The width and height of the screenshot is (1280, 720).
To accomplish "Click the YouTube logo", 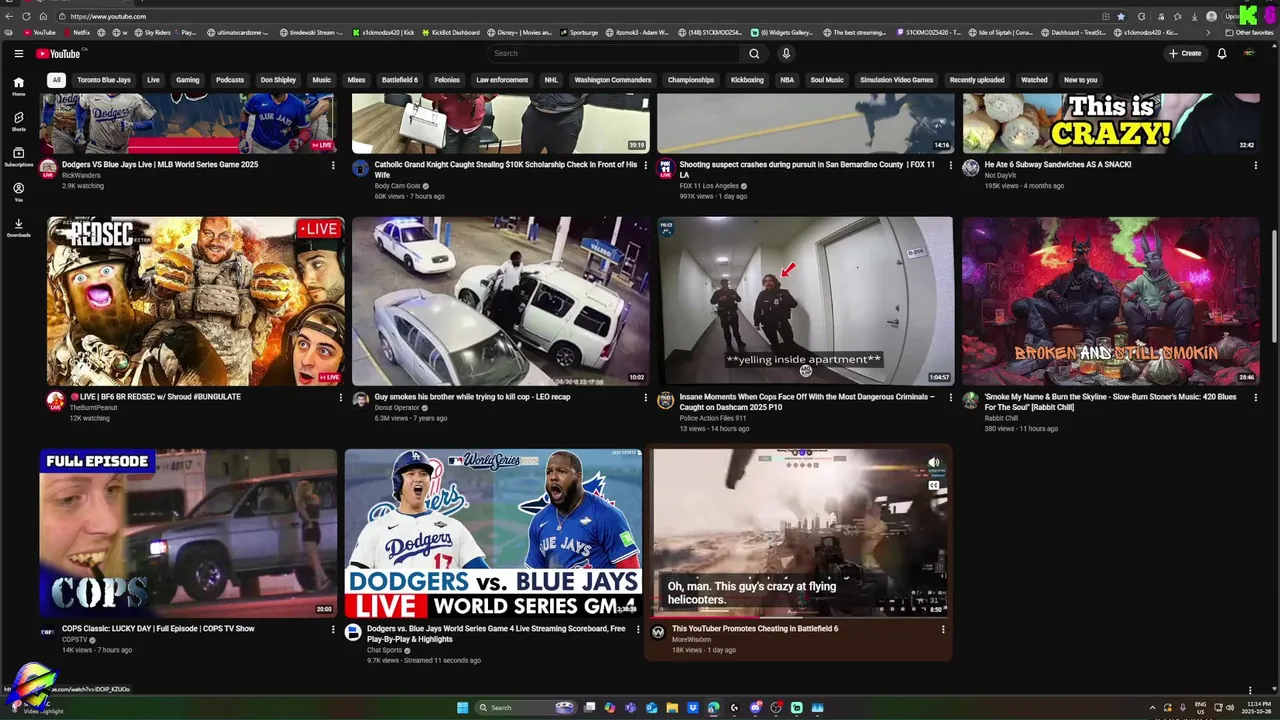I will coord(58,53).
